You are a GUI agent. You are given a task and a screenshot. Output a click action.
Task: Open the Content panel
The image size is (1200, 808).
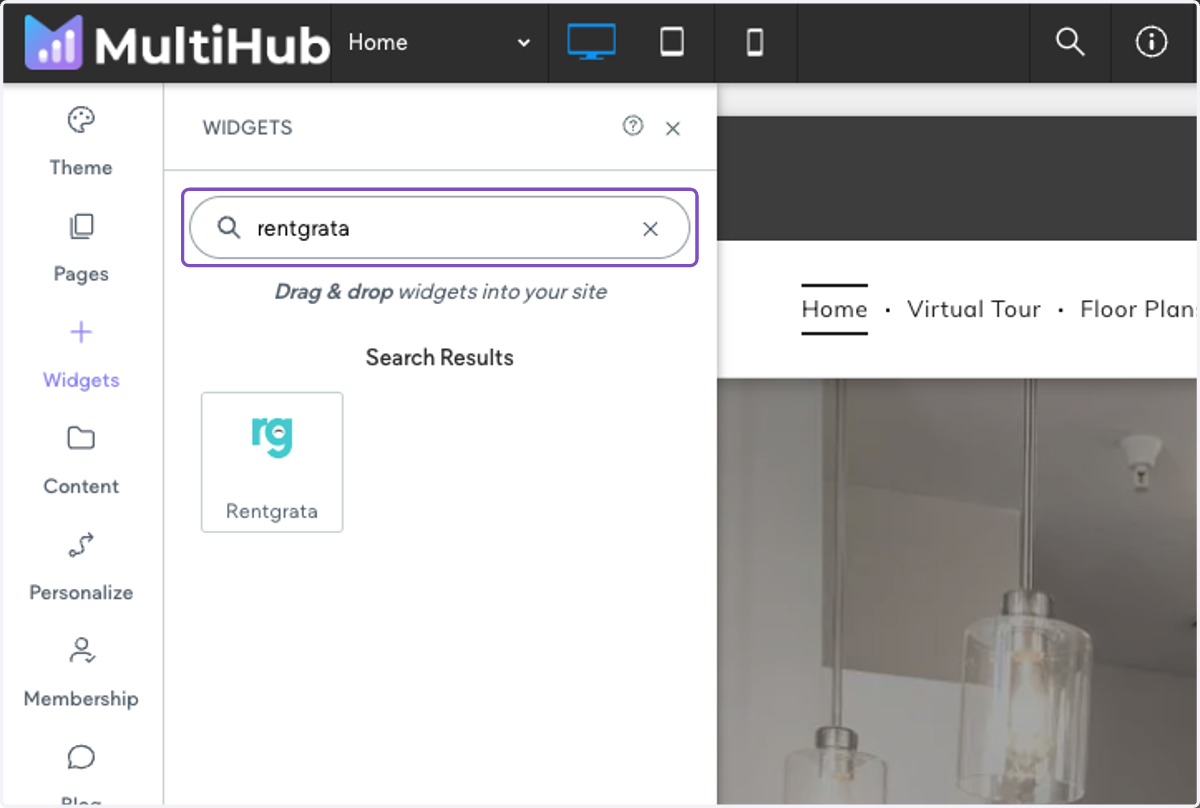coord(81,460)
